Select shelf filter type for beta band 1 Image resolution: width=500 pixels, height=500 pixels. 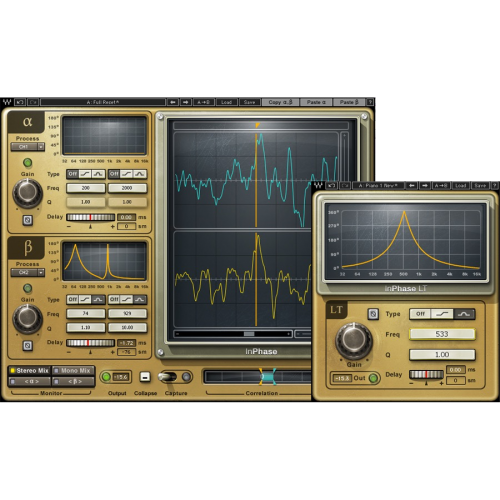[85, 299]
